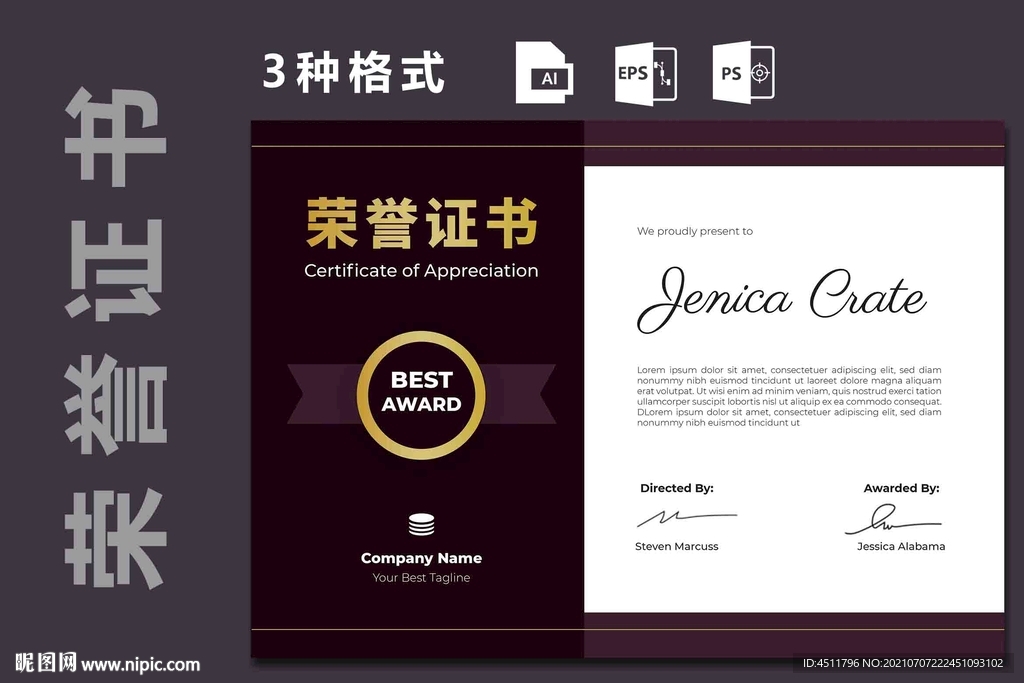Click the Awarded By: label

coord(901,489)
